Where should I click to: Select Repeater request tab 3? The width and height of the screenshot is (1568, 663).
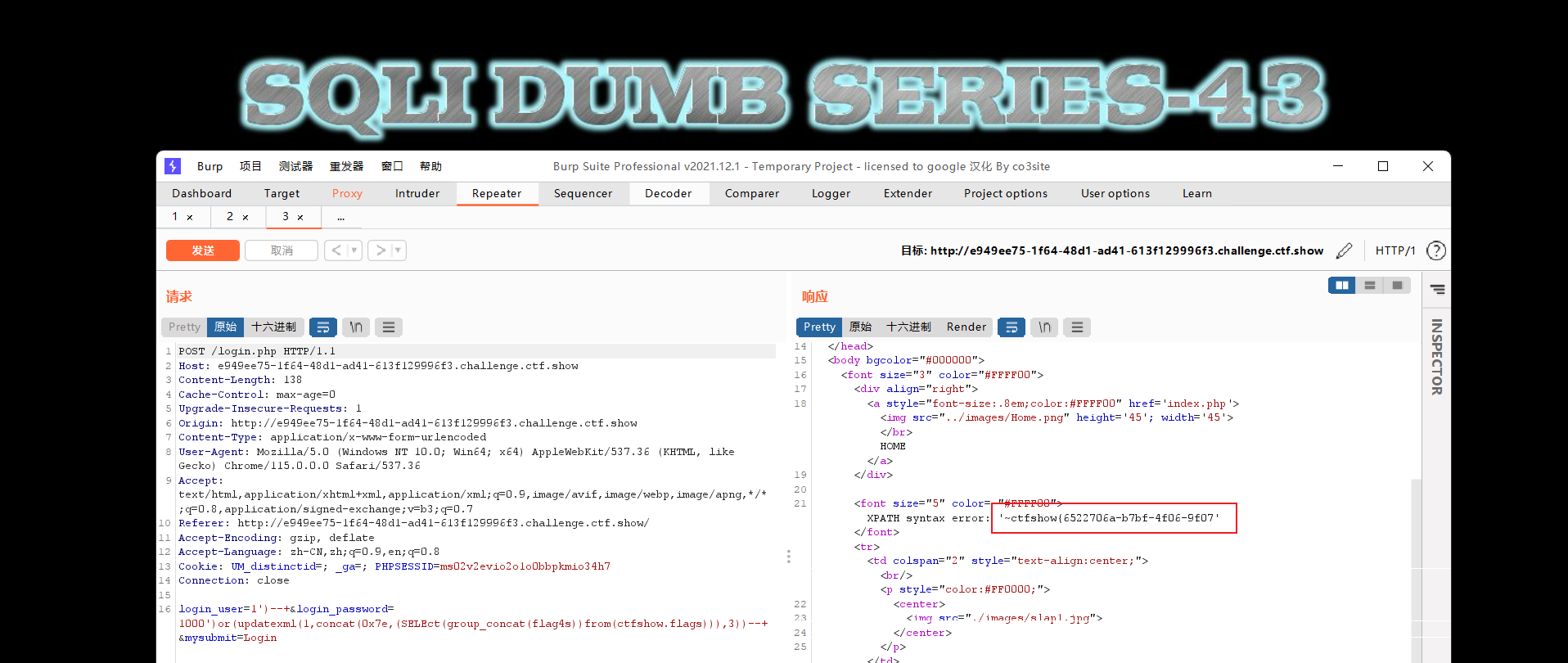[x=286, y=217]
